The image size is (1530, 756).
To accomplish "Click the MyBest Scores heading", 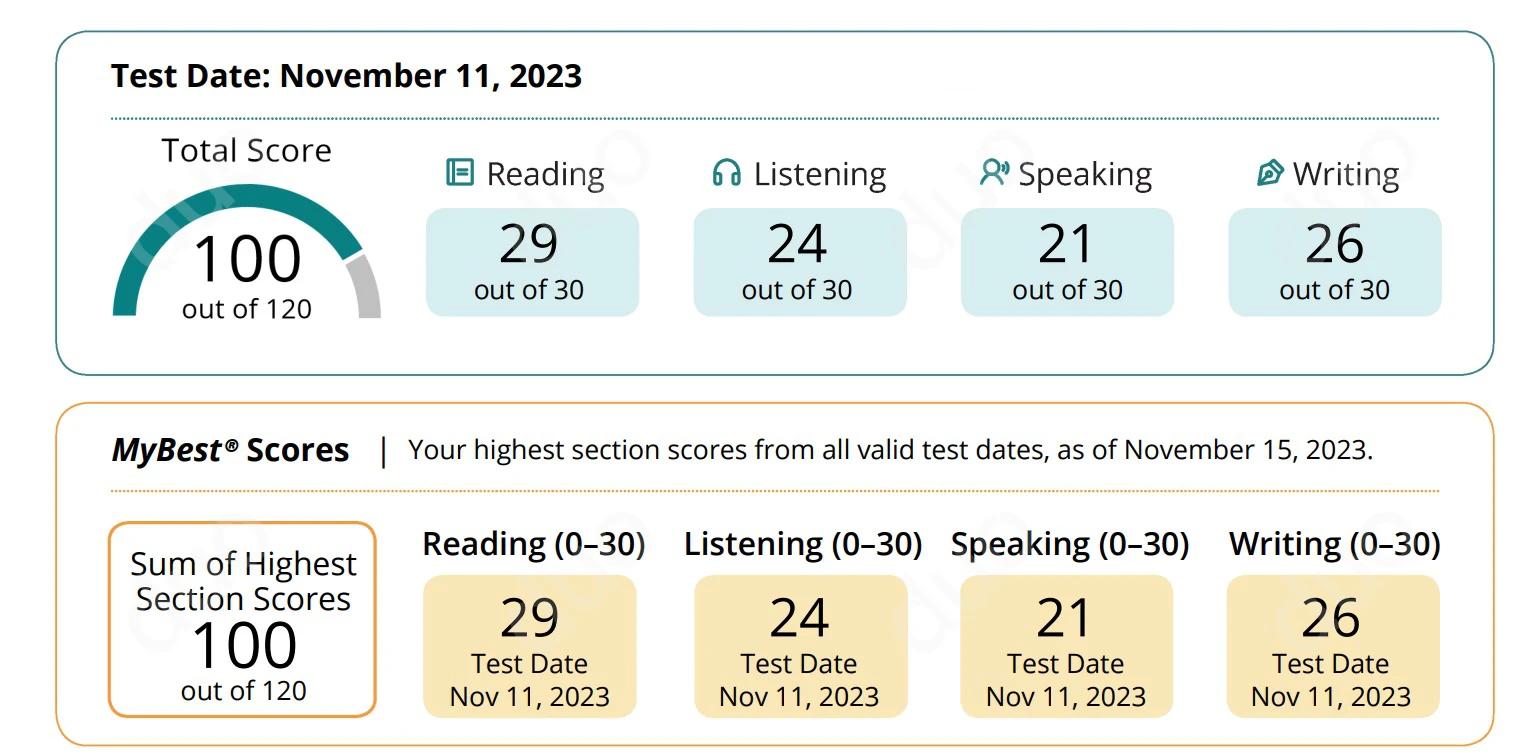I will point(230,450).
